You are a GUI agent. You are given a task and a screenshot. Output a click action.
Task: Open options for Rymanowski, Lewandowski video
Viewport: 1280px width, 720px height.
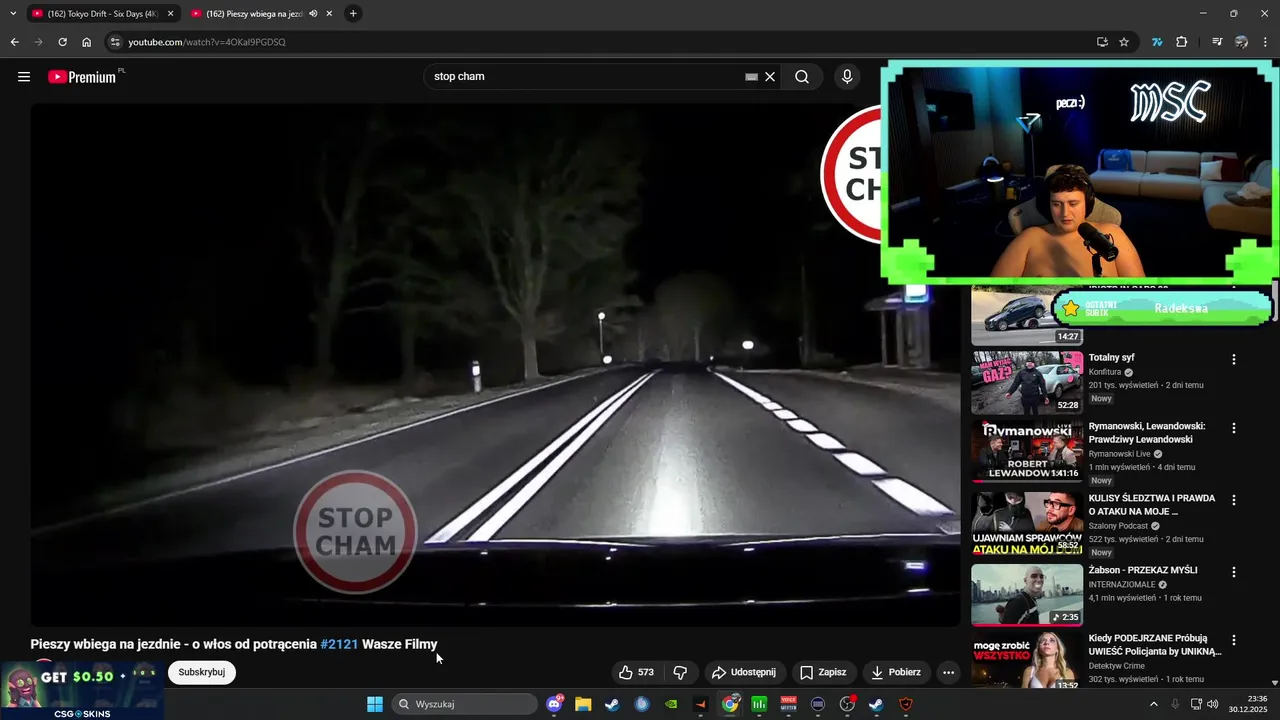[1234, 428]
